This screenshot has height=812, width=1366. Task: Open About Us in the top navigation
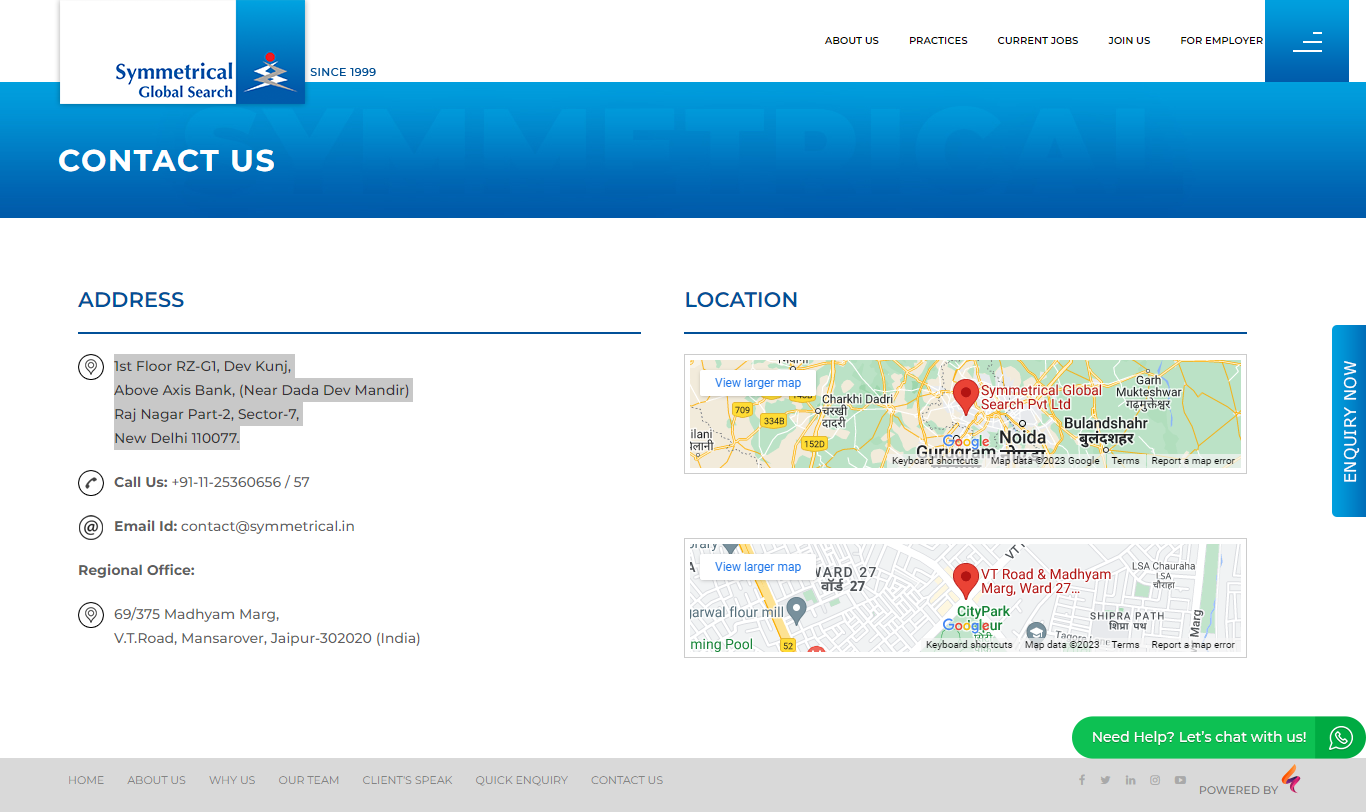tap(852, 41)
